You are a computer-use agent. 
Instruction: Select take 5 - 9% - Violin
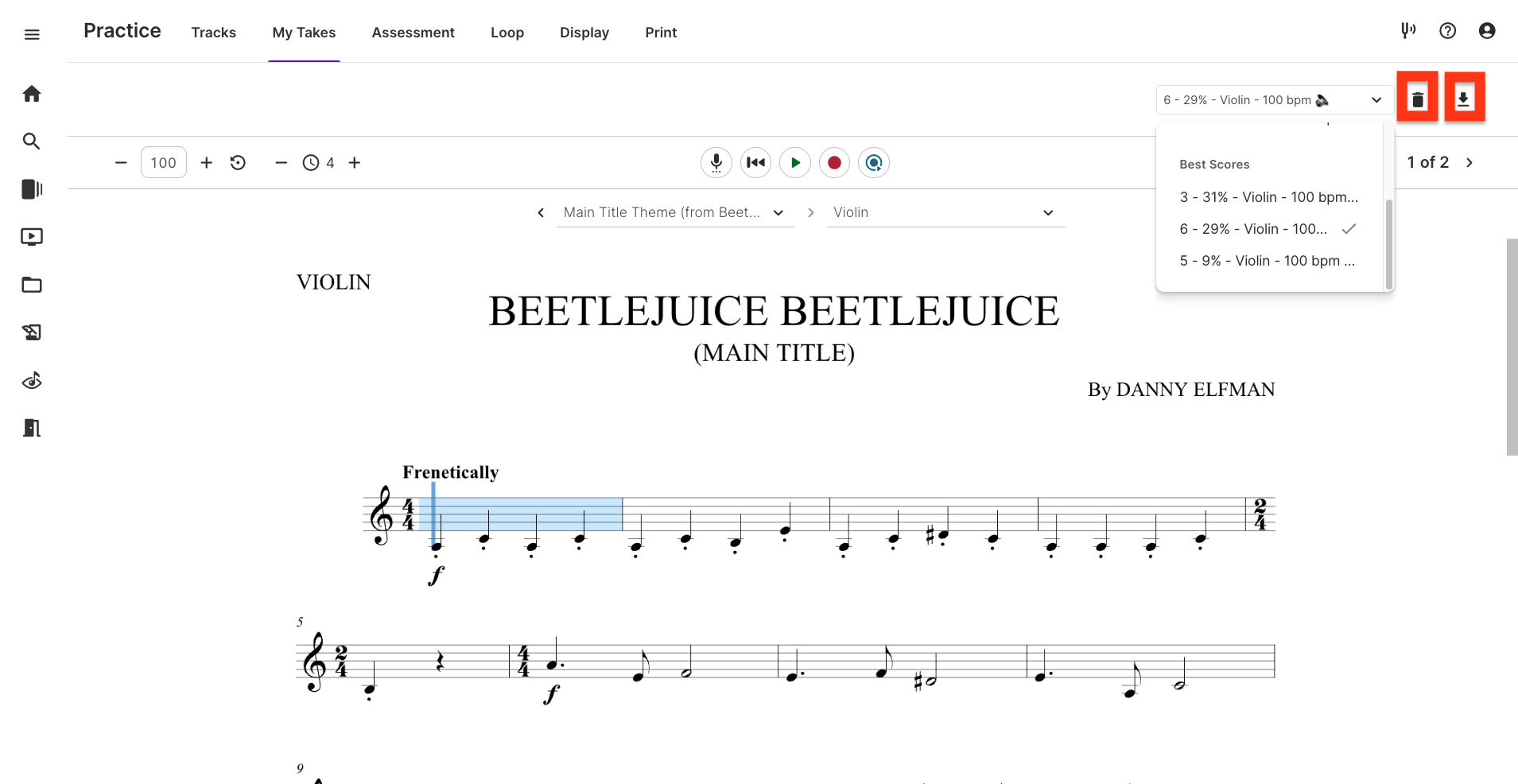pos(1269,261)
